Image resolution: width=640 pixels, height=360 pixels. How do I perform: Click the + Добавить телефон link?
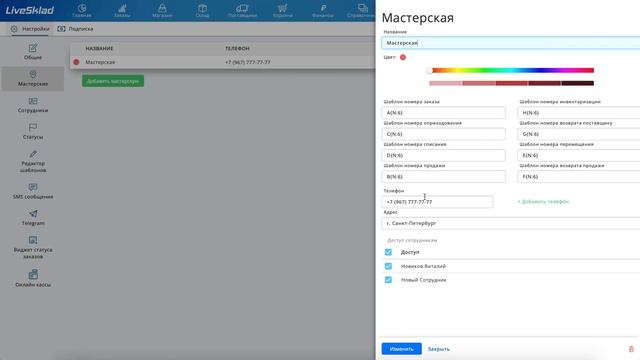pyautogui.click(x=543, y=202)
